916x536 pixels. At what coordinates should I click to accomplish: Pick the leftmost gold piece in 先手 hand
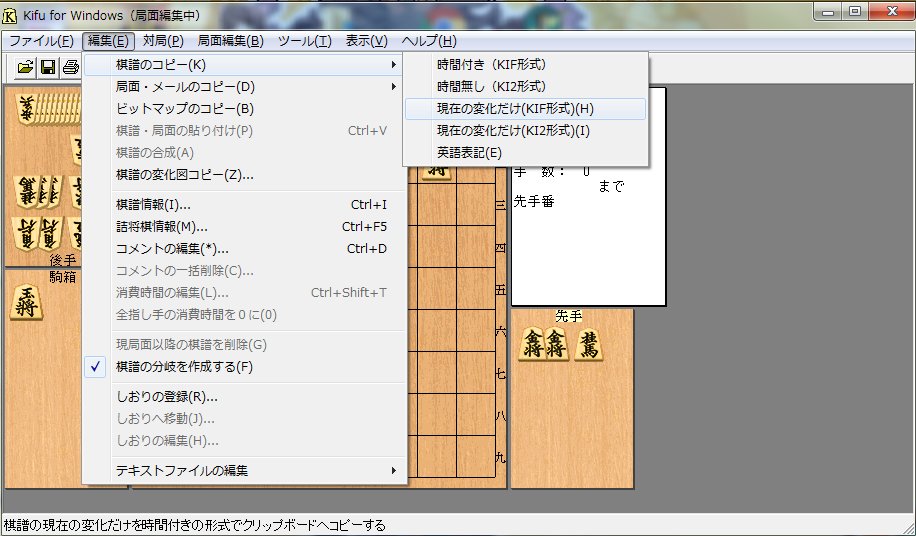[x=531, y=345]
